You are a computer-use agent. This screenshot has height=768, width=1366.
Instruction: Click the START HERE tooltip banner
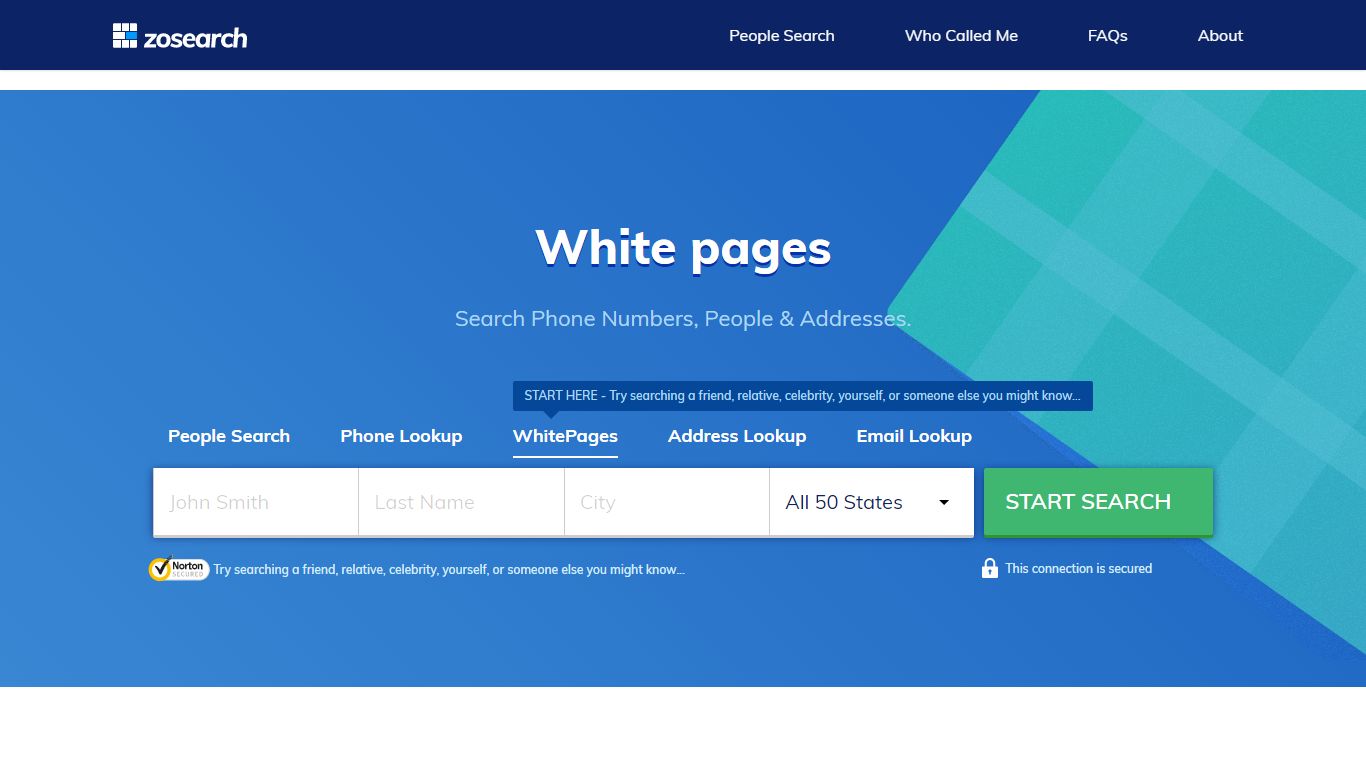point(802,396)
